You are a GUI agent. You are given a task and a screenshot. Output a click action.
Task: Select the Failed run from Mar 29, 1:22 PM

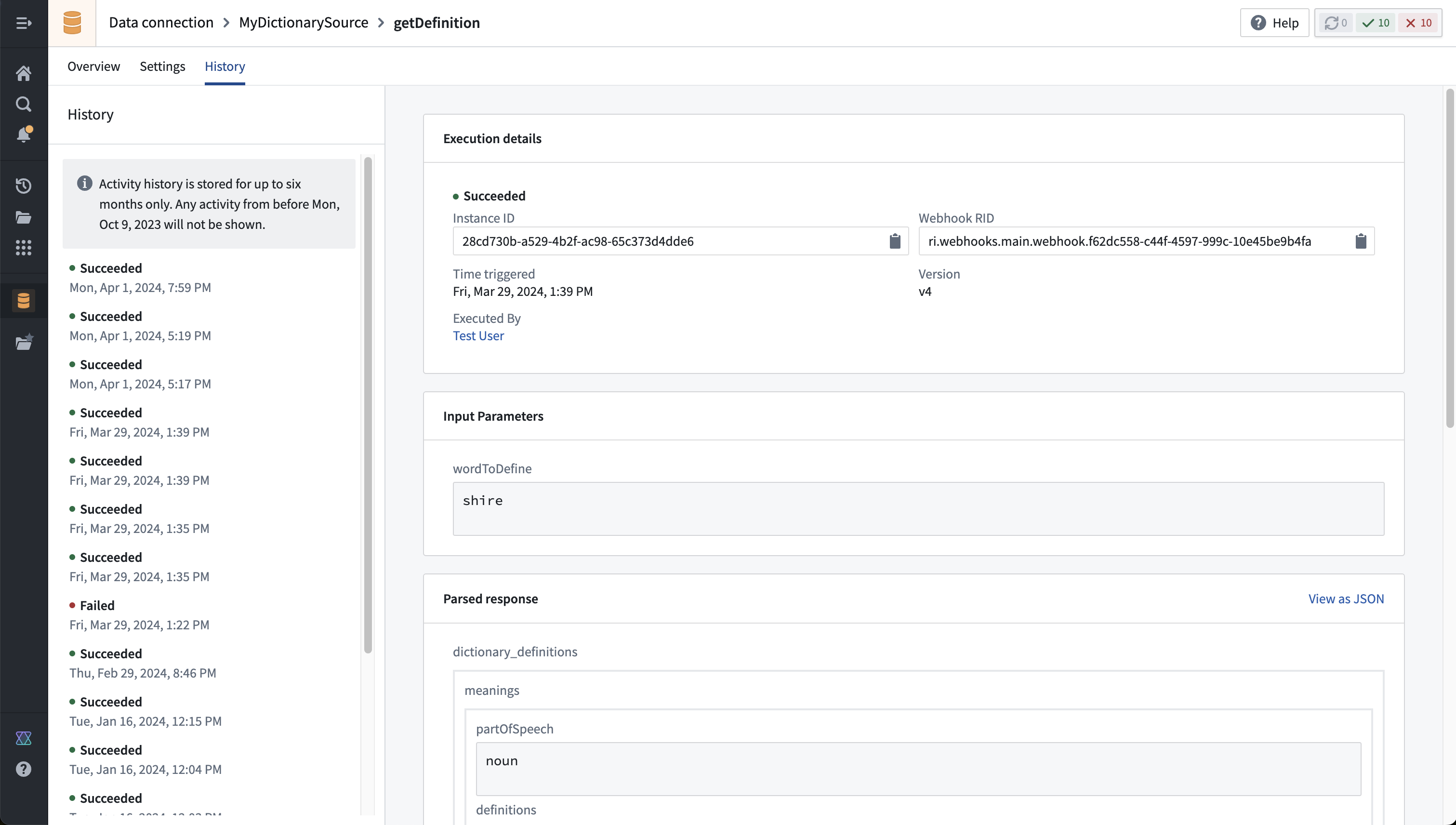[x=209, y=614]
